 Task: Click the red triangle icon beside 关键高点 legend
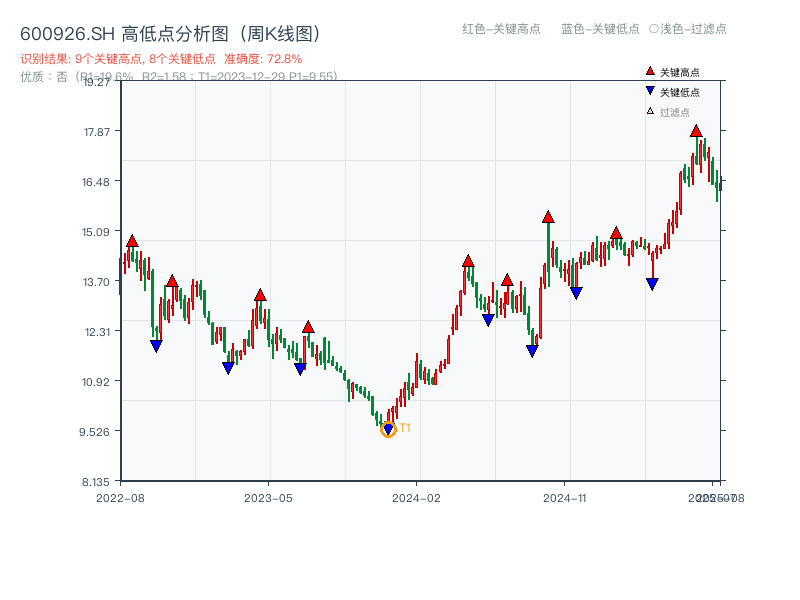click(650, 71)
